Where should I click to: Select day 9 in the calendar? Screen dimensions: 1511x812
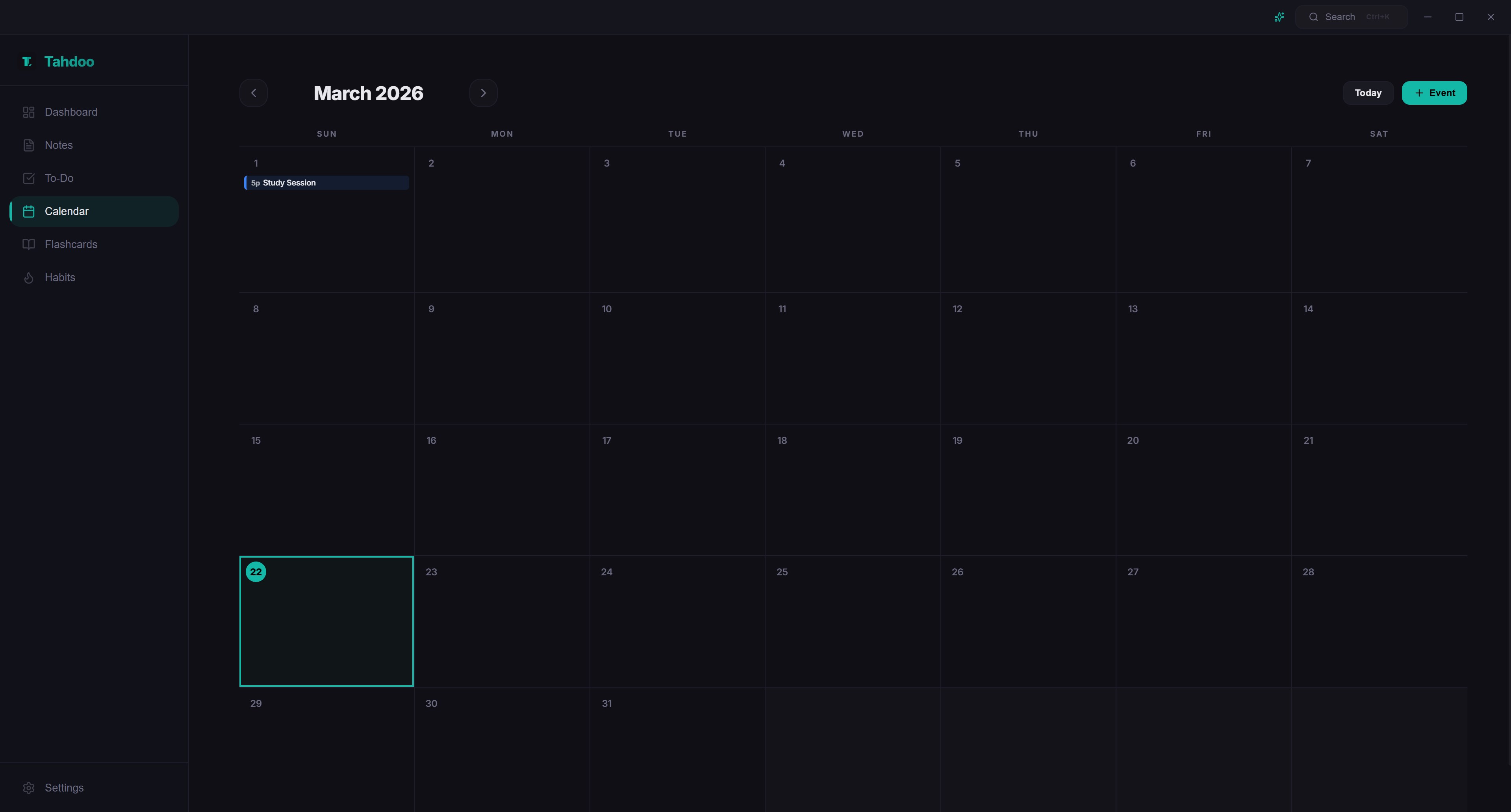pyautogui.click(x=502, y=358)
